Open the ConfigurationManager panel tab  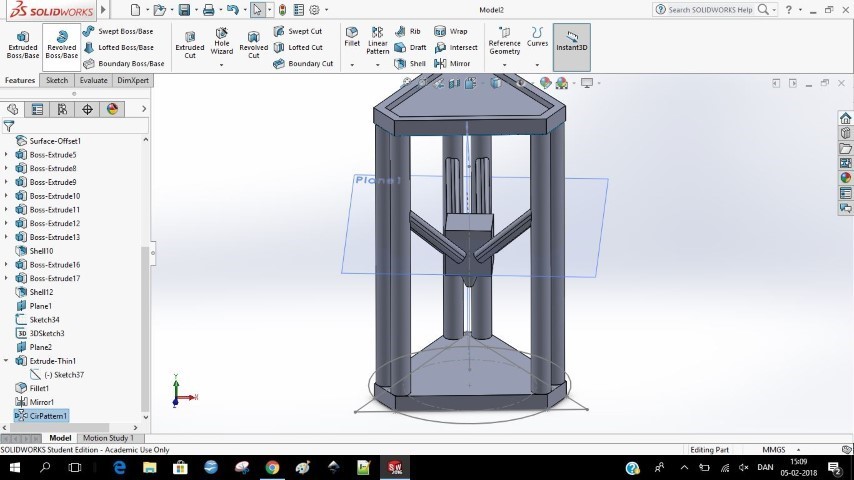point(62,110)
